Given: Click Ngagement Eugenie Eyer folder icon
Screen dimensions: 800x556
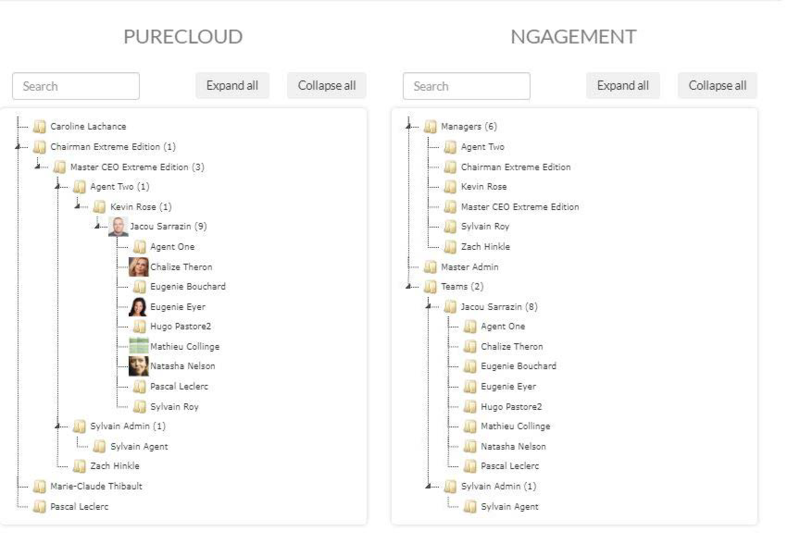Looking at the screenshot, I should click(470, 387).
